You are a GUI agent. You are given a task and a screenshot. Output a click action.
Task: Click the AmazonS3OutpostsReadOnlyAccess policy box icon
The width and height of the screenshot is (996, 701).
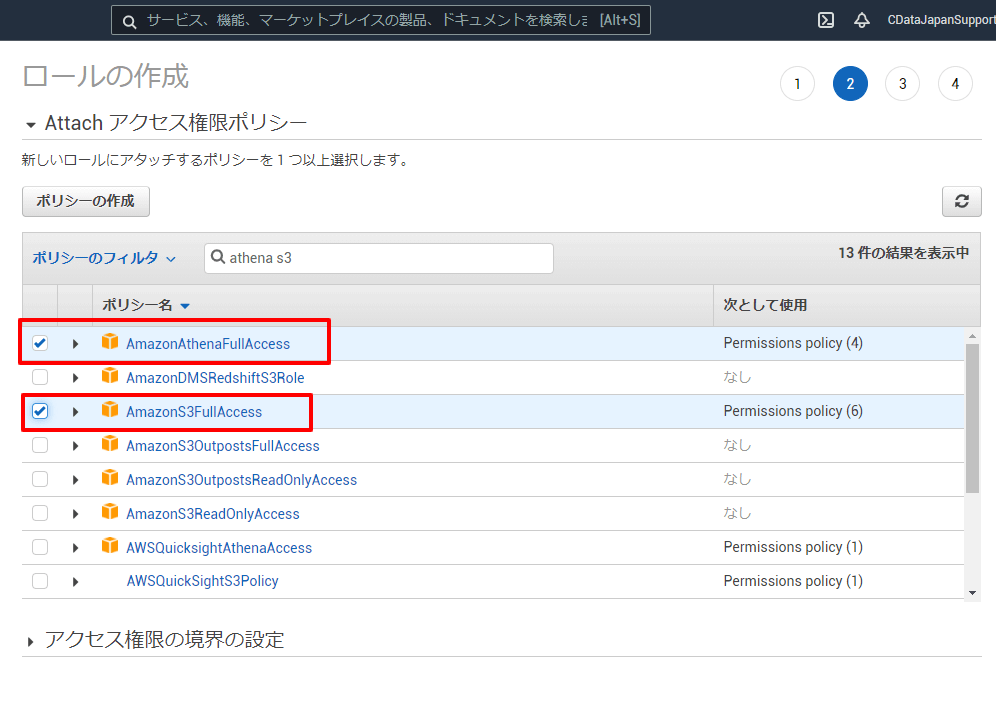pyautogui.click(x=110, y=477)
